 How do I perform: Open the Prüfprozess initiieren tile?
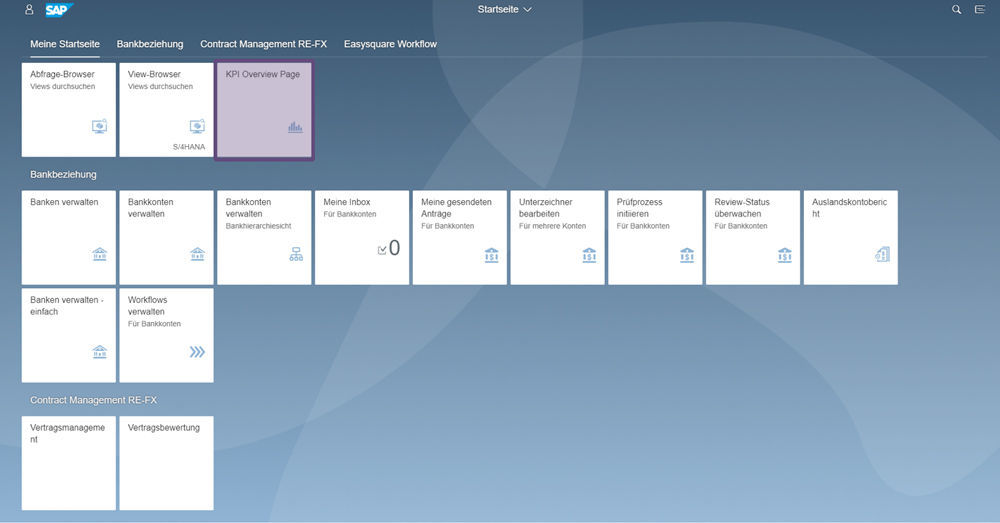pos(655,237)
